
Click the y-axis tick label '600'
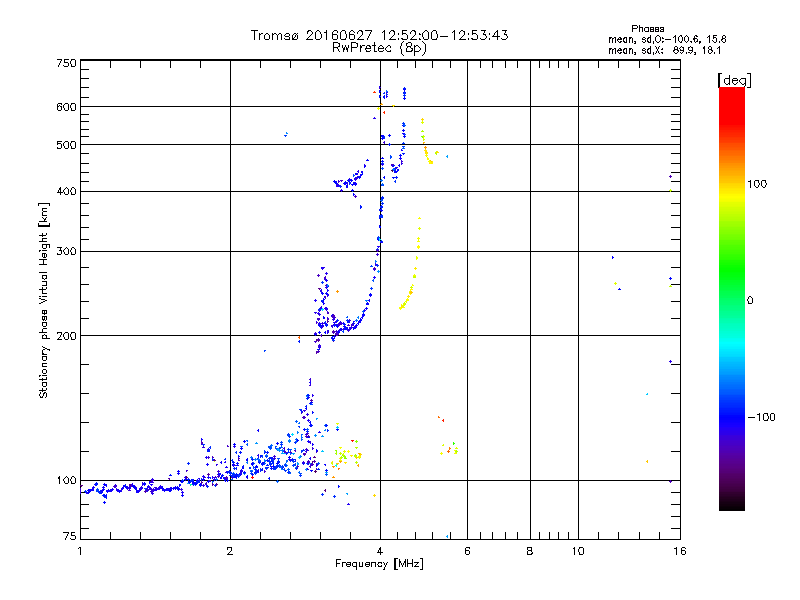tap(66, 107)
